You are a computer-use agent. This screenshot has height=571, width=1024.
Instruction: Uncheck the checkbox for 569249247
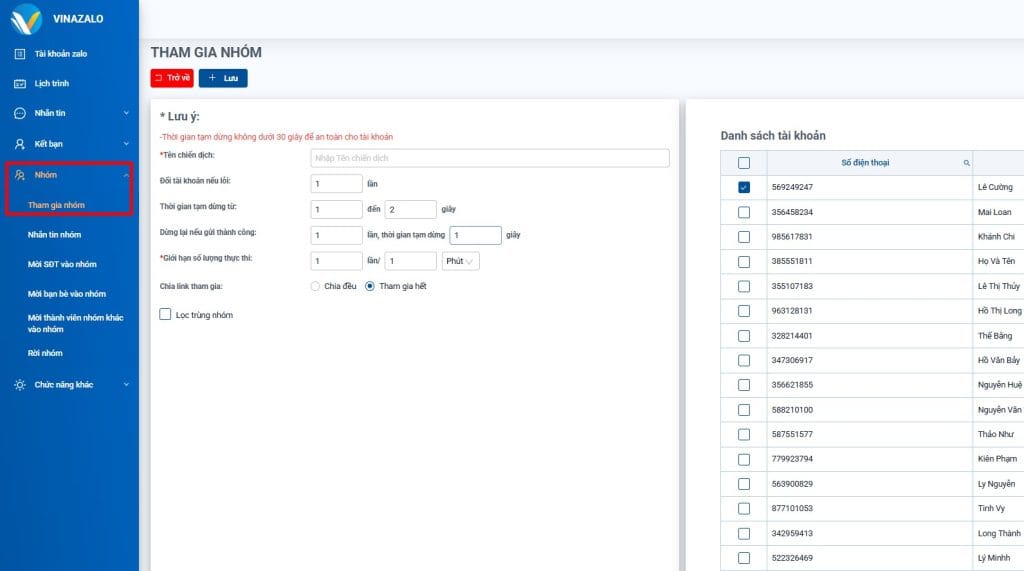pos(743,187)
